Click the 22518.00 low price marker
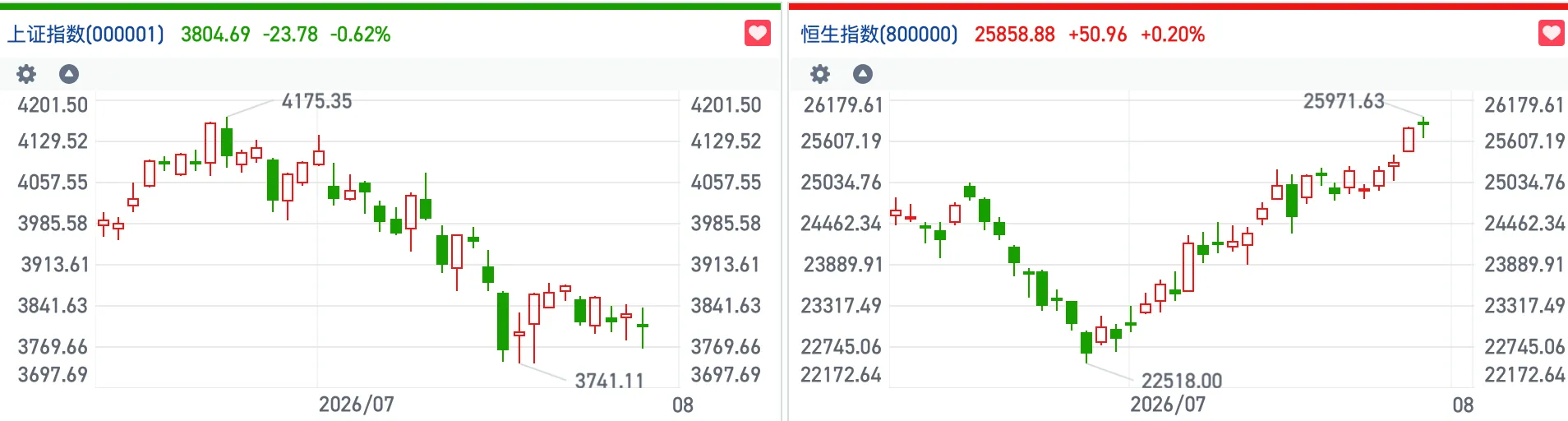 [x=1182, y=380]
